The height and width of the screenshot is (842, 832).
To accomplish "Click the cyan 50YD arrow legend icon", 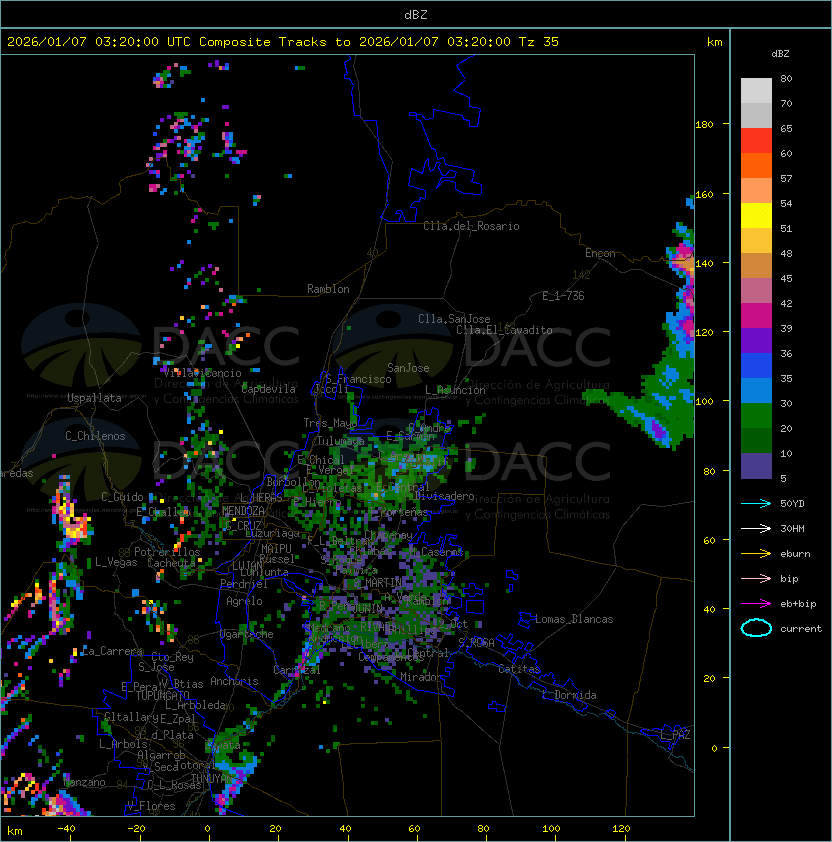I will coord(756,503).
